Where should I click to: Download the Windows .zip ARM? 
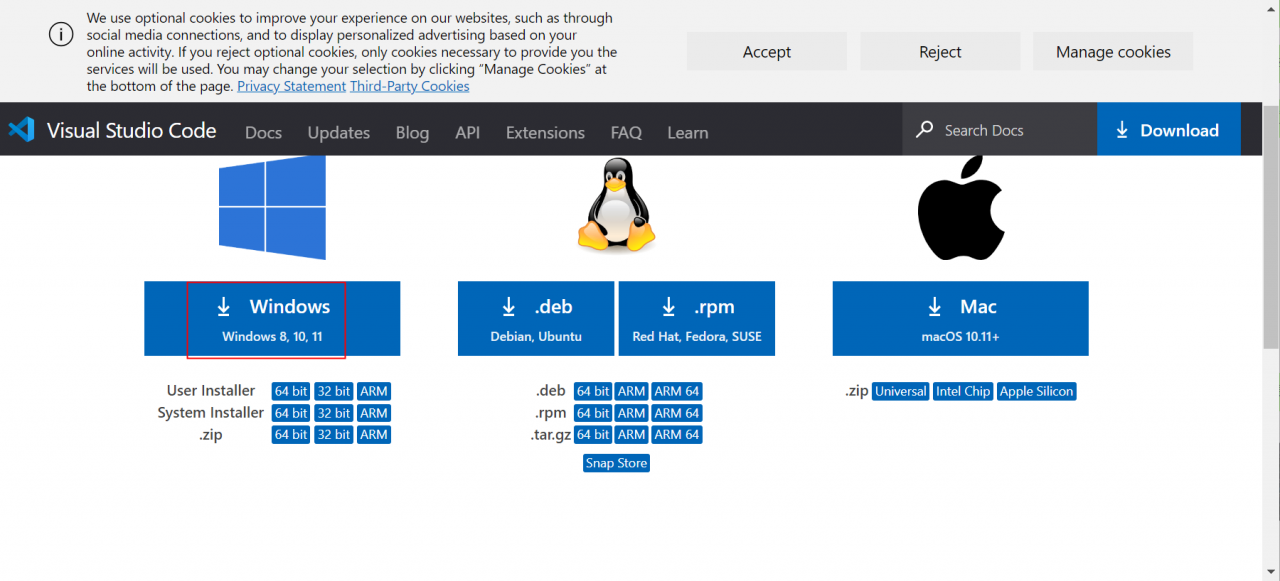point(374,435)
